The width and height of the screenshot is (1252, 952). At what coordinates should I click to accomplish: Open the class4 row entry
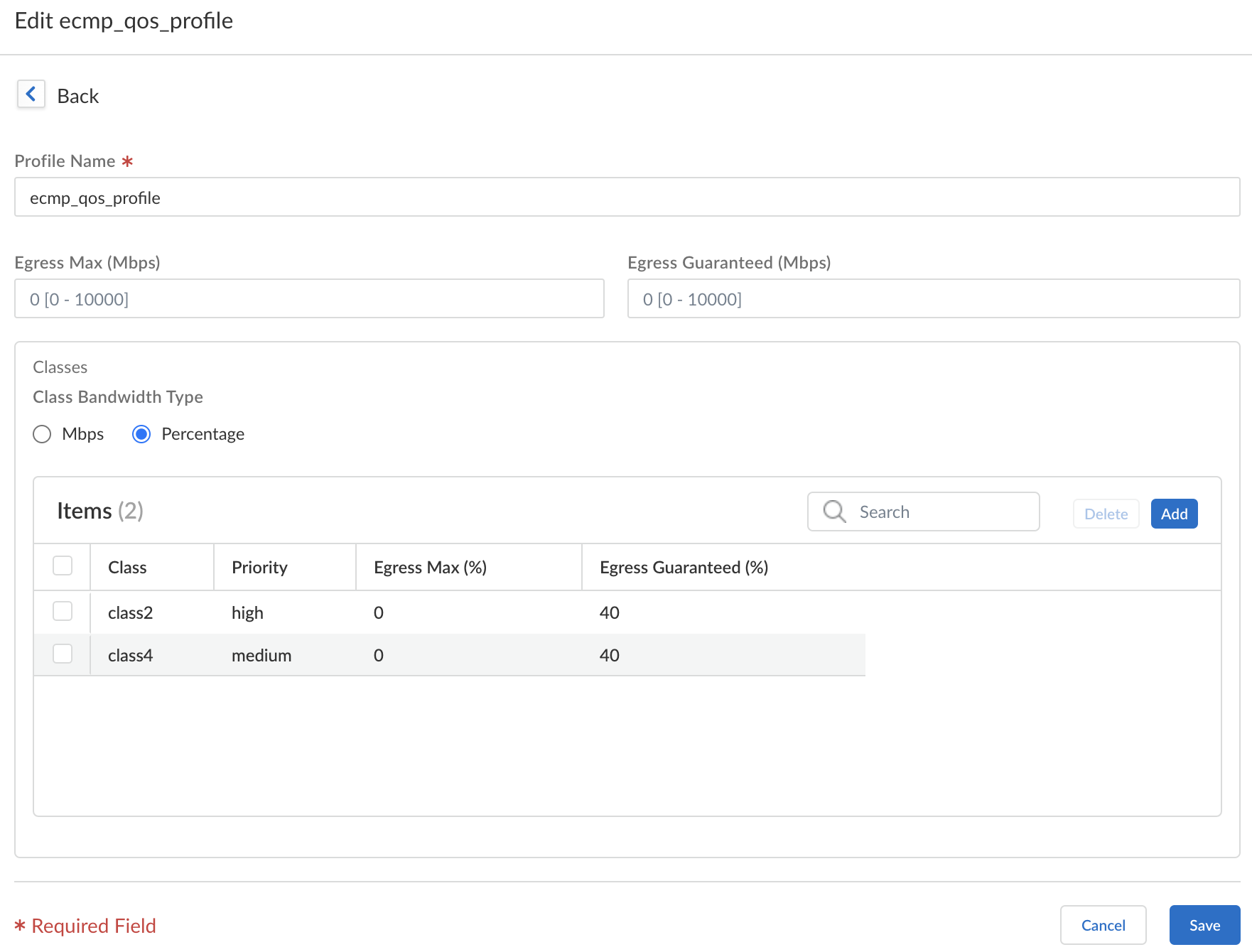pyautogui.click(x=130, y=656)
